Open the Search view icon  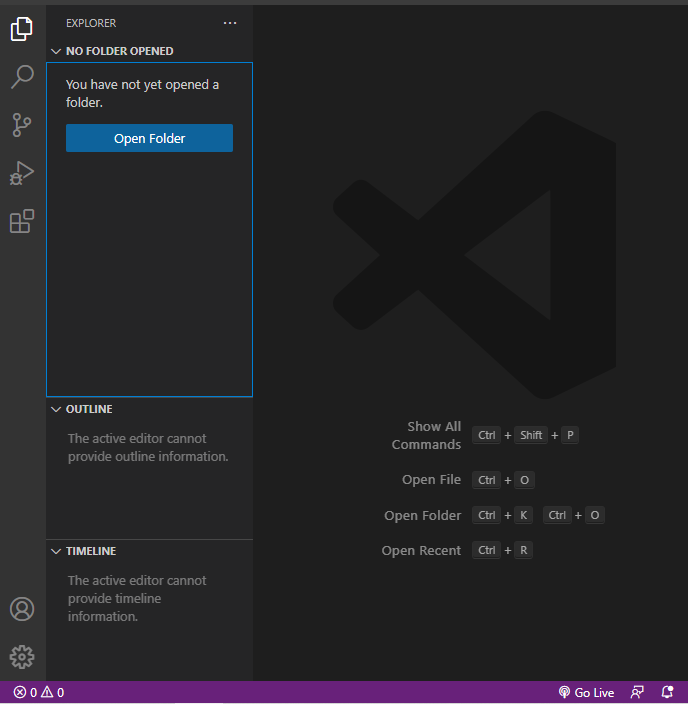(22, 77)
